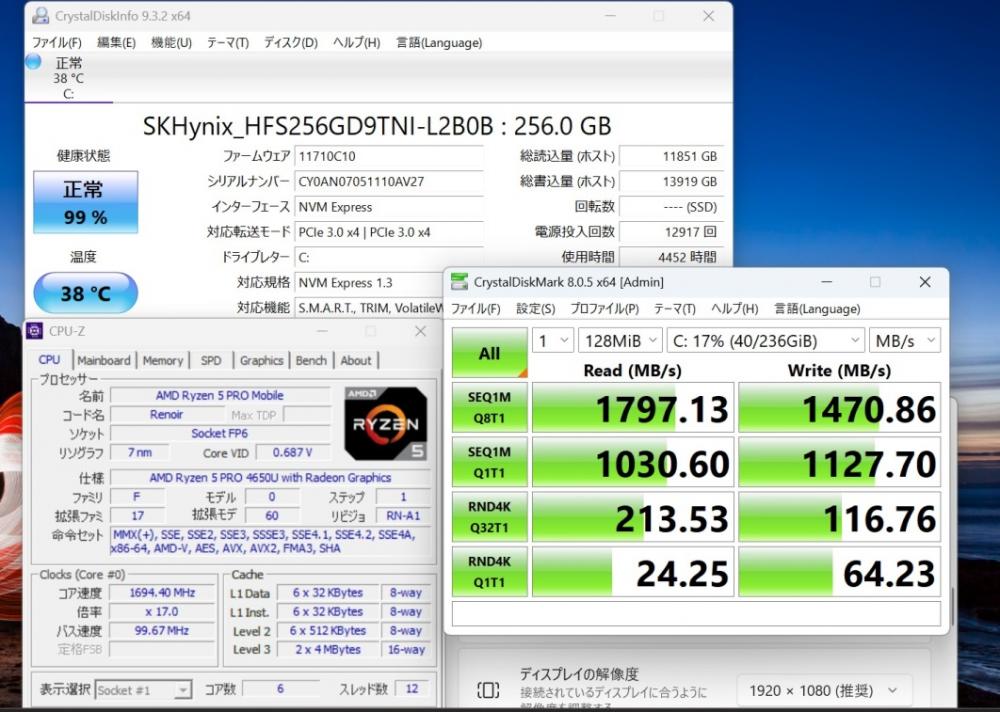The image size is (1000, 712).
Task: Click the CPU-Z title bar app icon
Action: [34, 331]
